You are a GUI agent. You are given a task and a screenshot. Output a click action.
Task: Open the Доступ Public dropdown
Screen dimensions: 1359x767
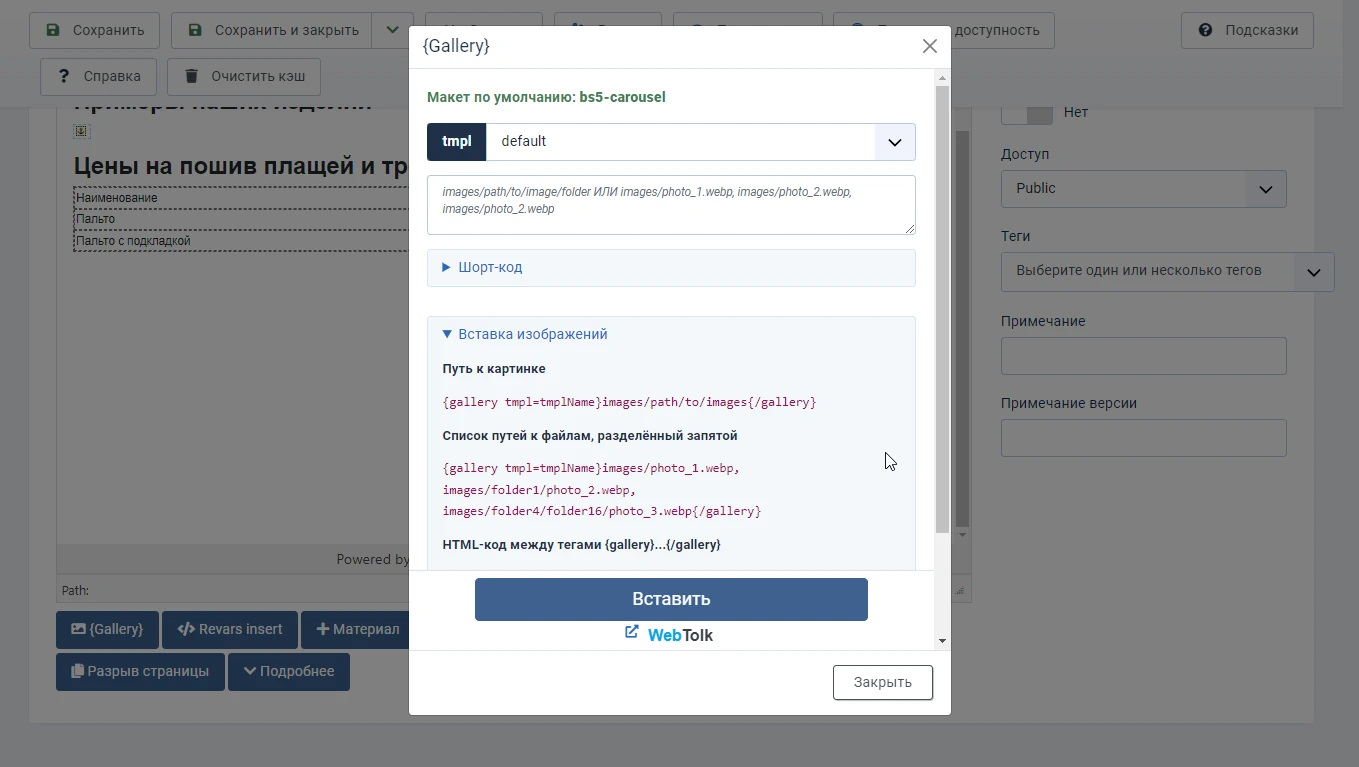pos(1143,188)
